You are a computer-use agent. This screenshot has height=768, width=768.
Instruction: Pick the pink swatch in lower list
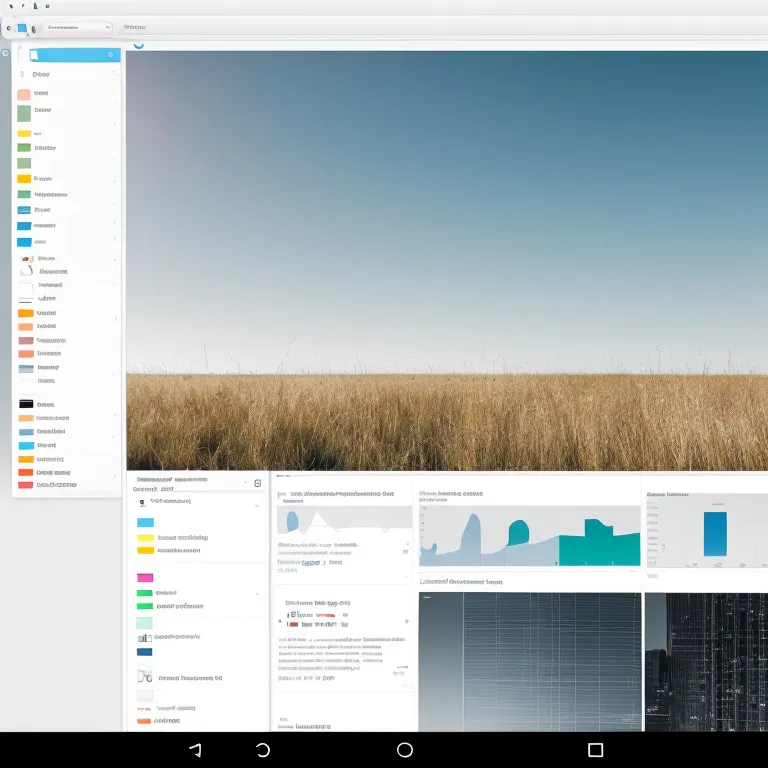pyautogui.click(x=145, y=578)
